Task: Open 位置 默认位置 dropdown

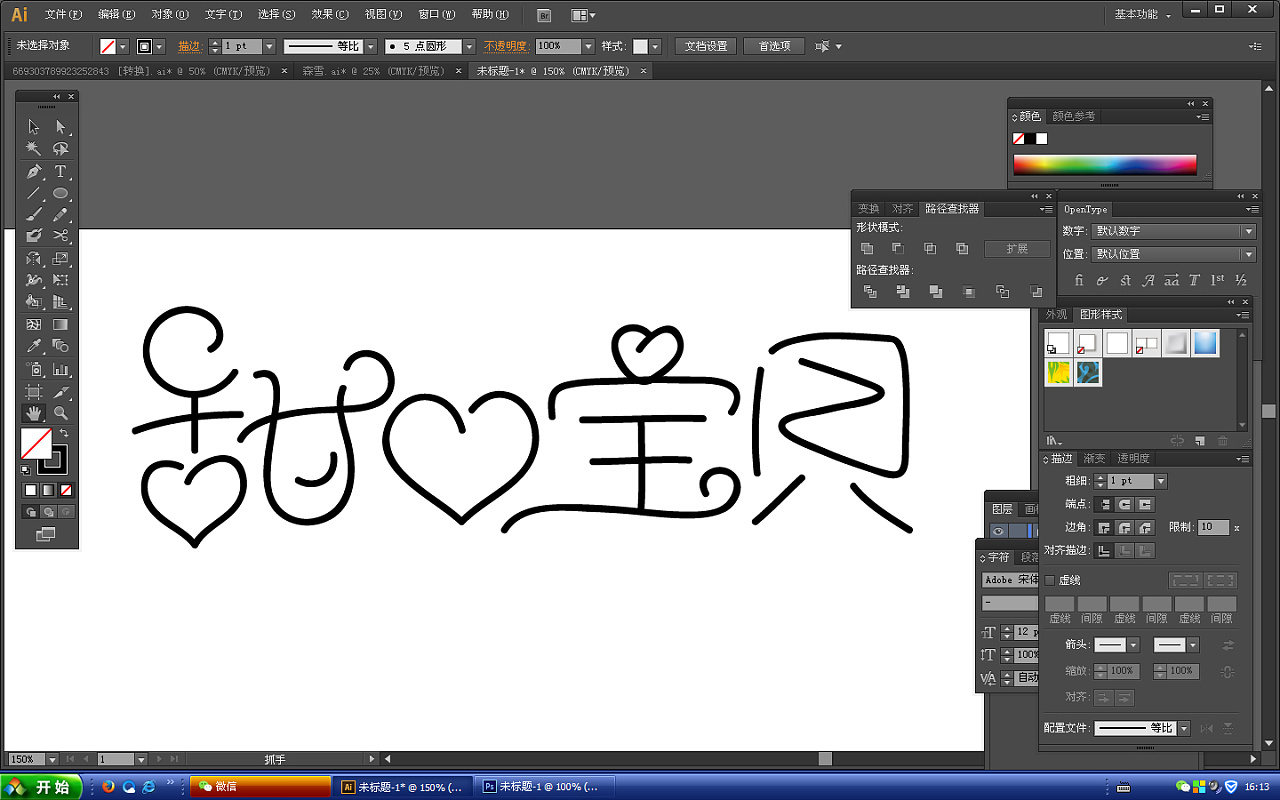Action: (x=1174, y=254)
